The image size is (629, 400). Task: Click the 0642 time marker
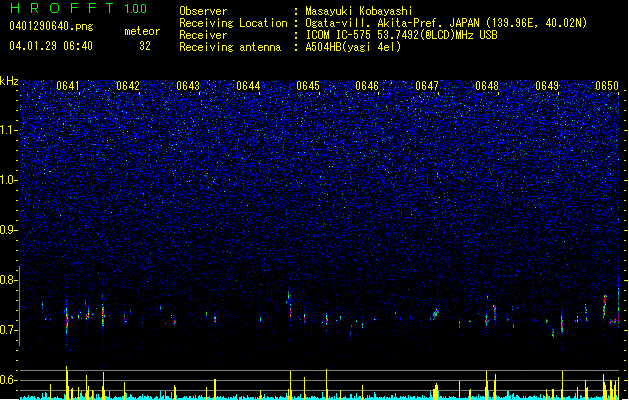128,86
